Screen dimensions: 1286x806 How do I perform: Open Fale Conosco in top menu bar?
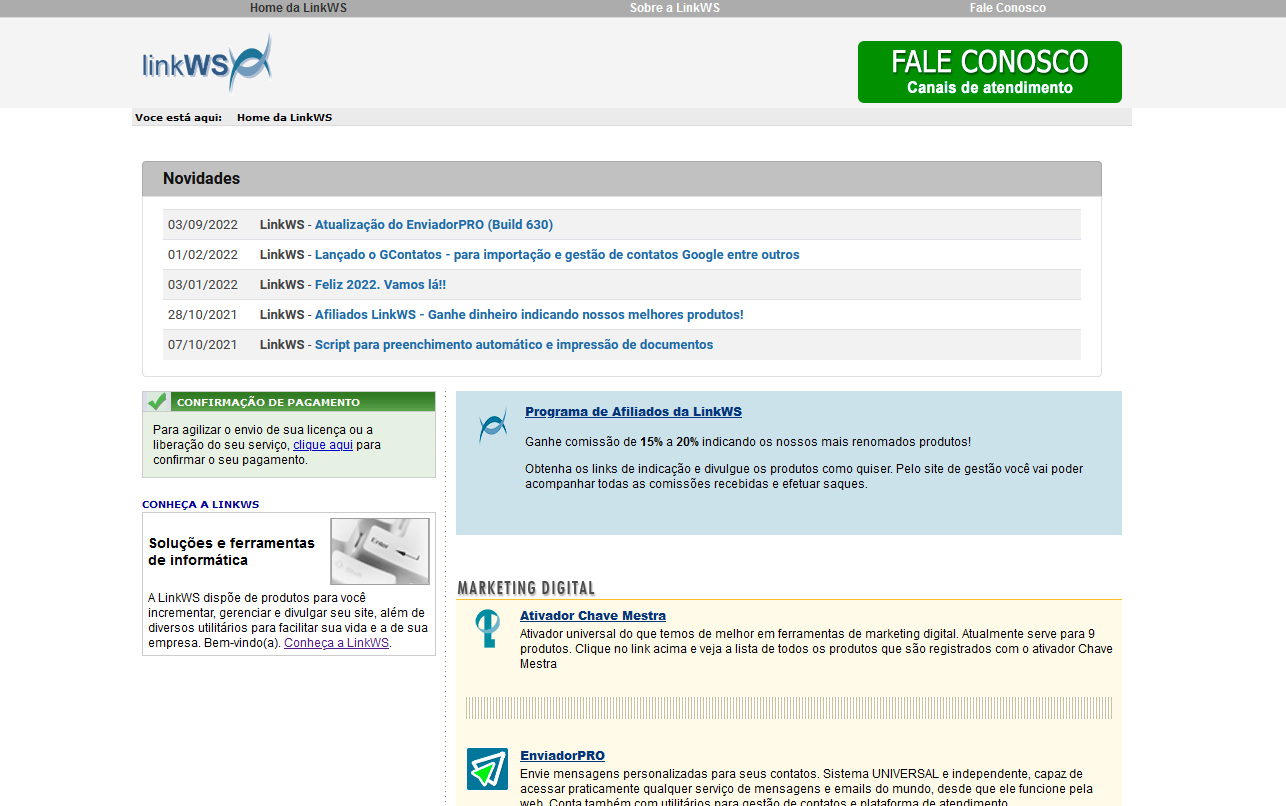coord(1008,8)
